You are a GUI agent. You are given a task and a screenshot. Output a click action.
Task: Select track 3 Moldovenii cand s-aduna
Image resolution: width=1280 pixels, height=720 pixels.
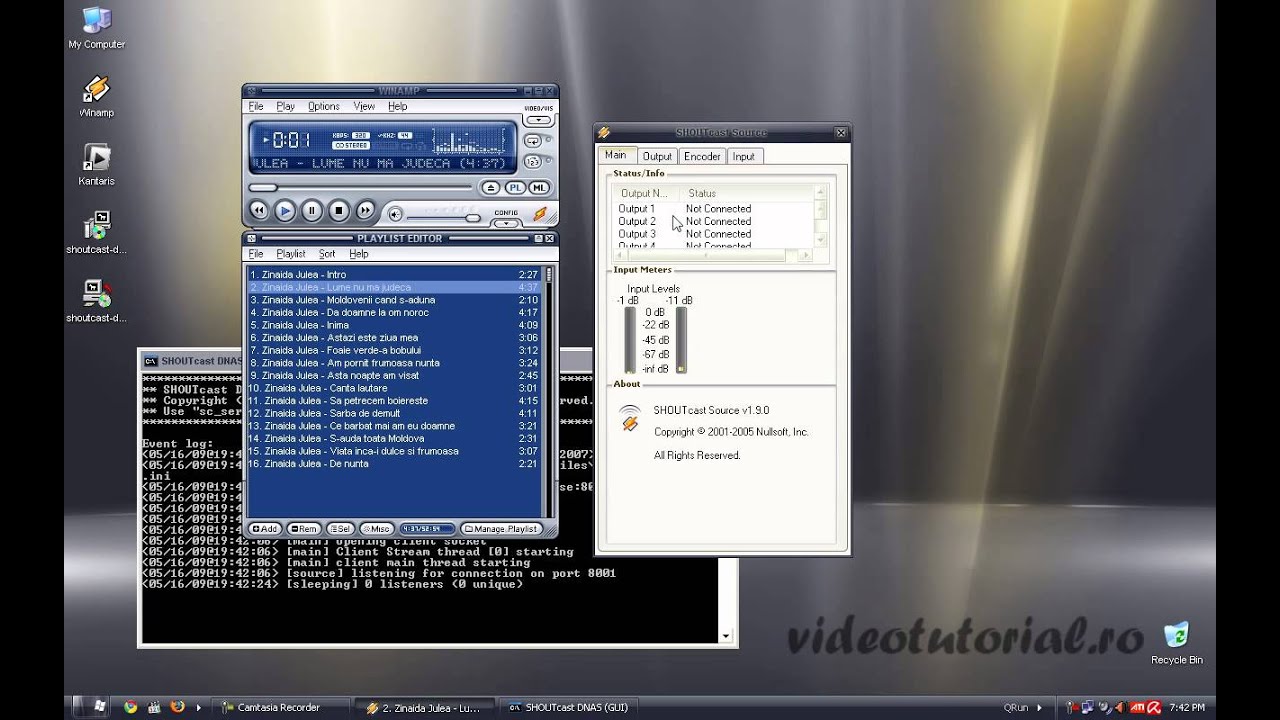tap(394, 300)
